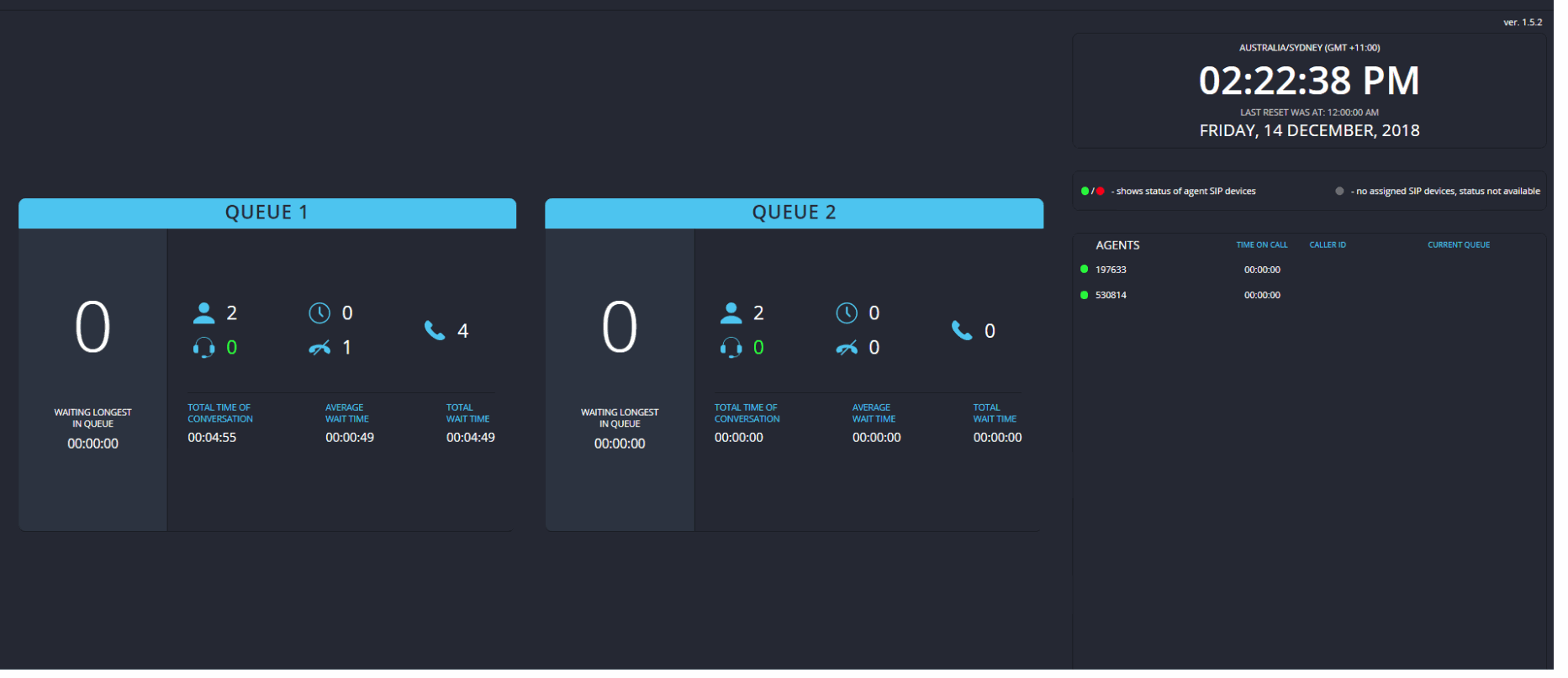Click green status dot beside agent 197633
This screenshot has width=1568, height=678.
click(1085, 270)
